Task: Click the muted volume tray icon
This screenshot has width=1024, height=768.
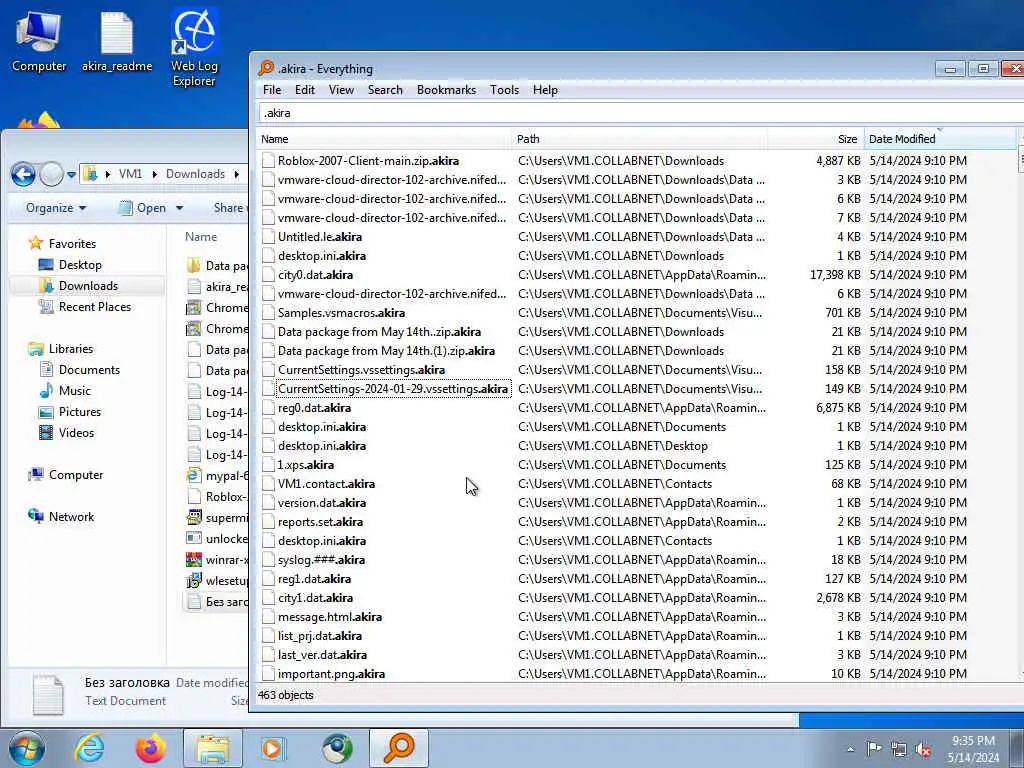Action: 923,749
